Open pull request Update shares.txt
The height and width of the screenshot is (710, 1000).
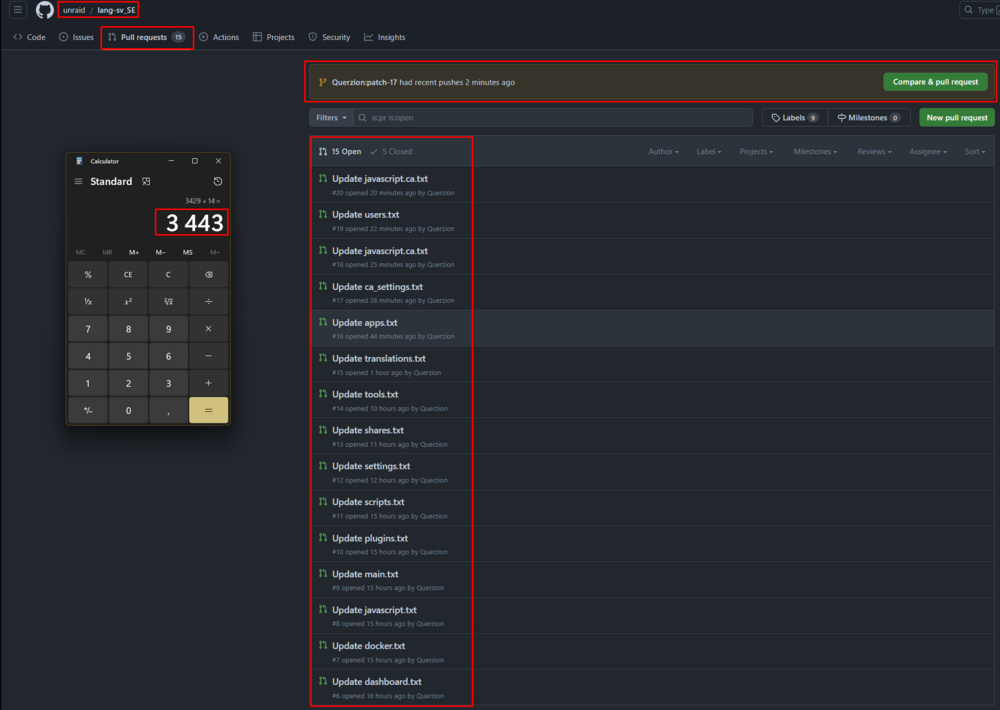tap(367, 430)
